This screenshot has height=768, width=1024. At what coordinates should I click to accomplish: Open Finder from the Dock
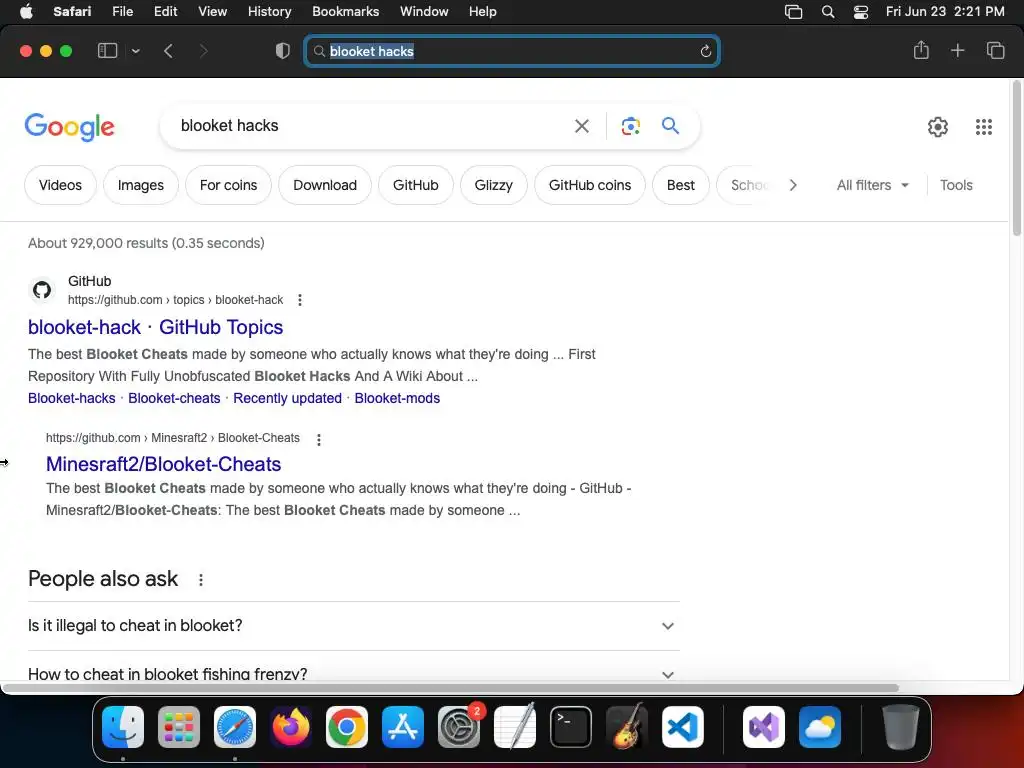(123, 726)
